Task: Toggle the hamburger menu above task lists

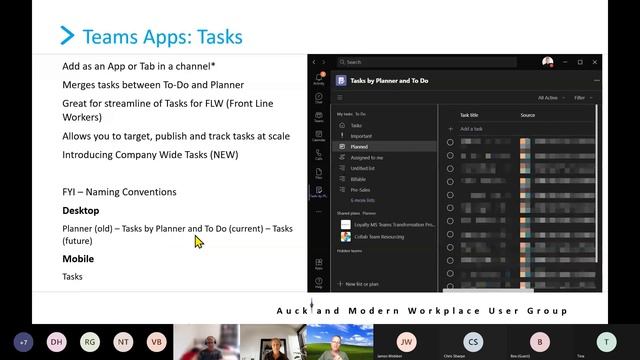Action: pyautogui.click(x=340, y=98)
